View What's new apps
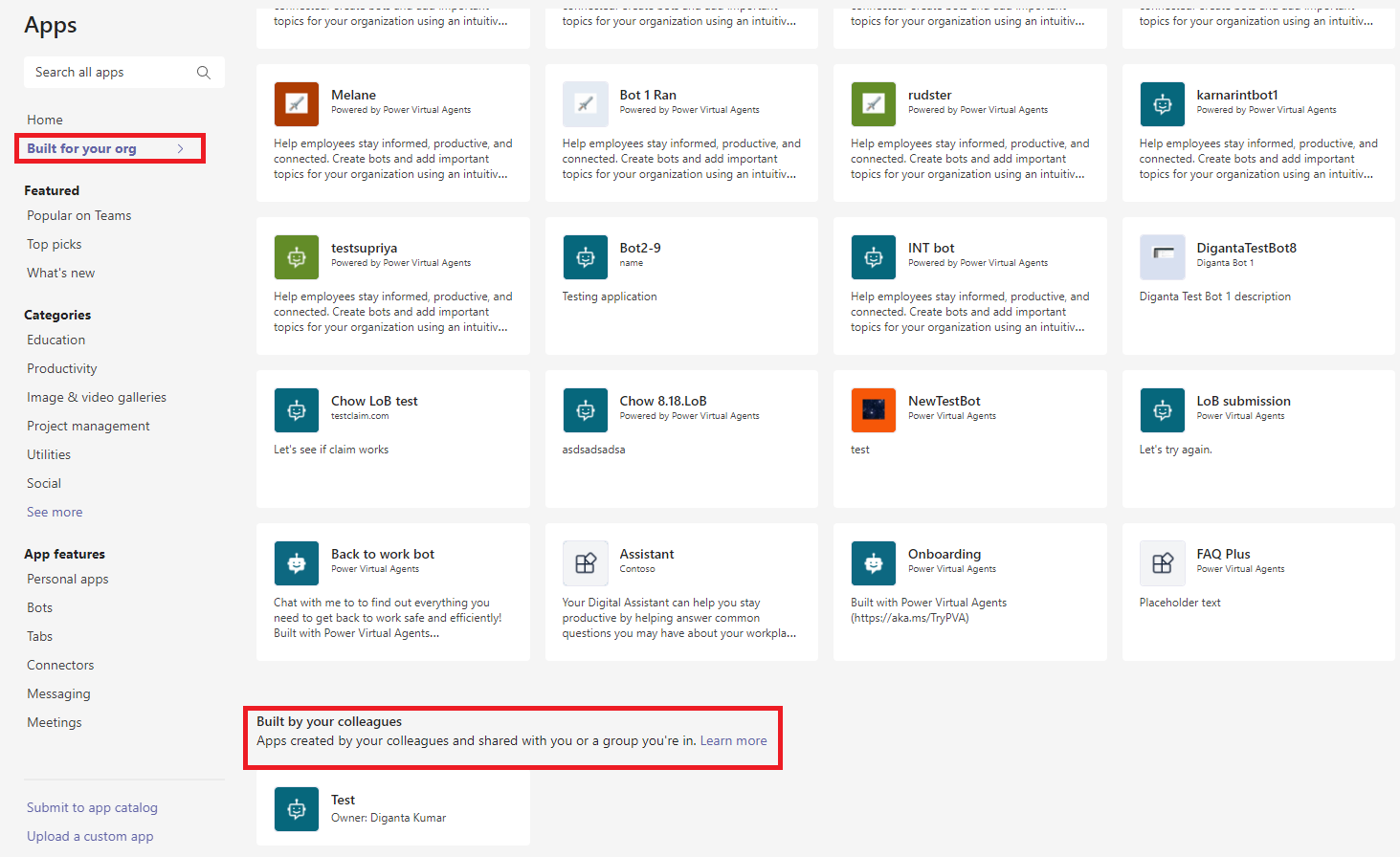The height and width of the screenshot is (857, 1400). click(61, 273)
